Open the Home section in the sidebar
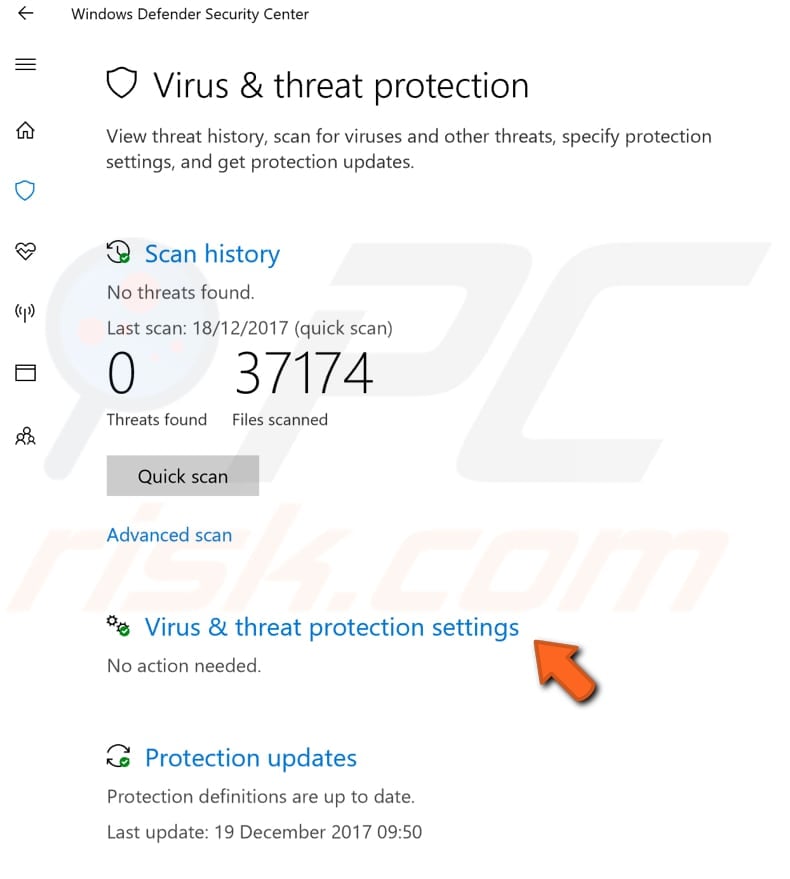Image resolution: width=790 pixels, height=879 pixels. (25, 130)
